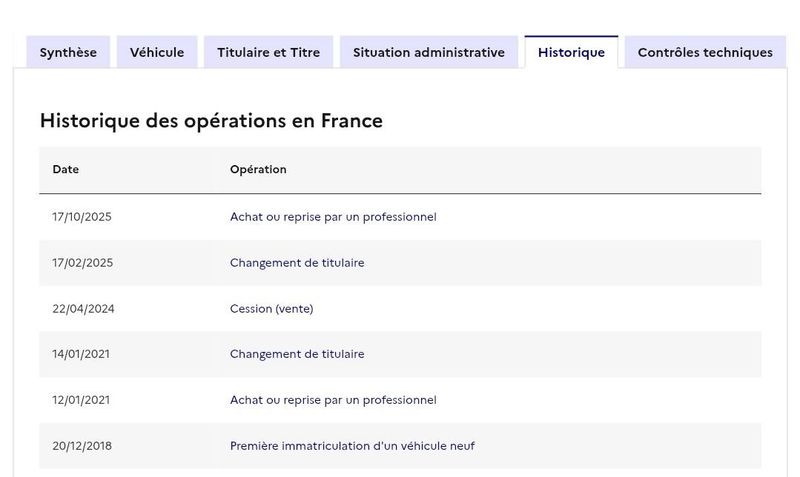Select the Situation administrative tab
This screenshot has height=477, width=800.
(429, 52)
